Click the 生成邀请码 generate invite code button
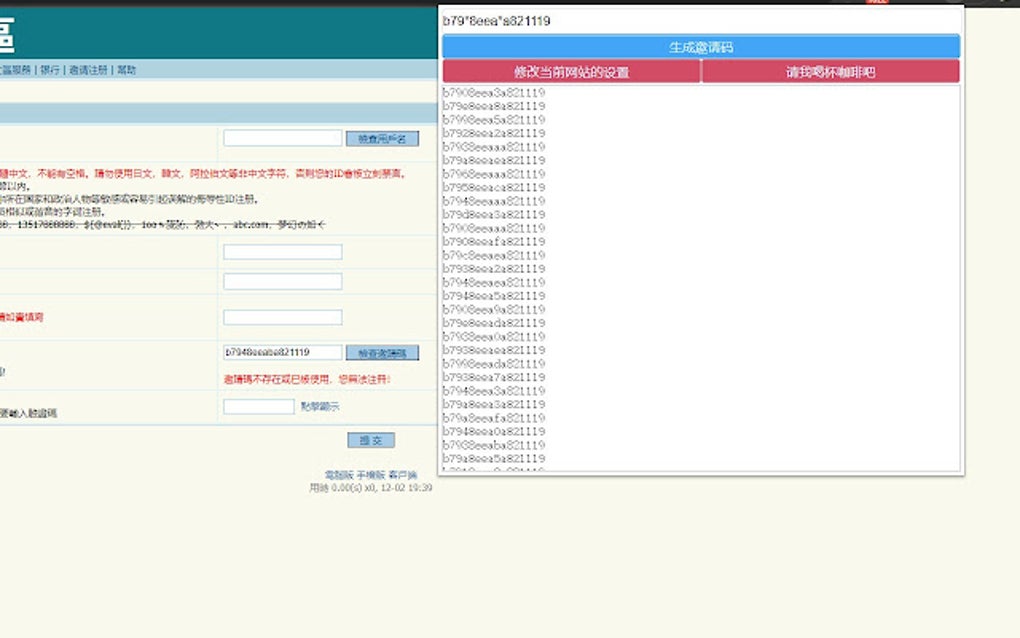 (699, 46)
